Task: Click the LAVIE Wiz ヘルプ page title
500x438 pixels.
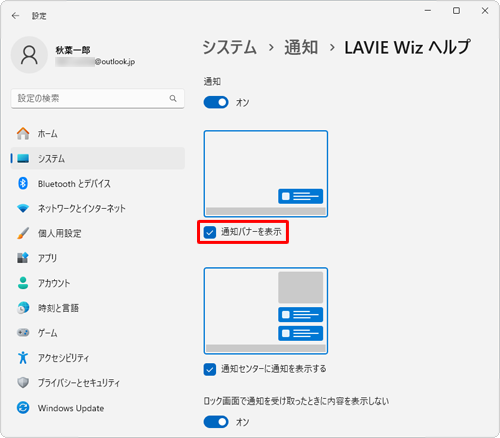Action: pos(407,47)
